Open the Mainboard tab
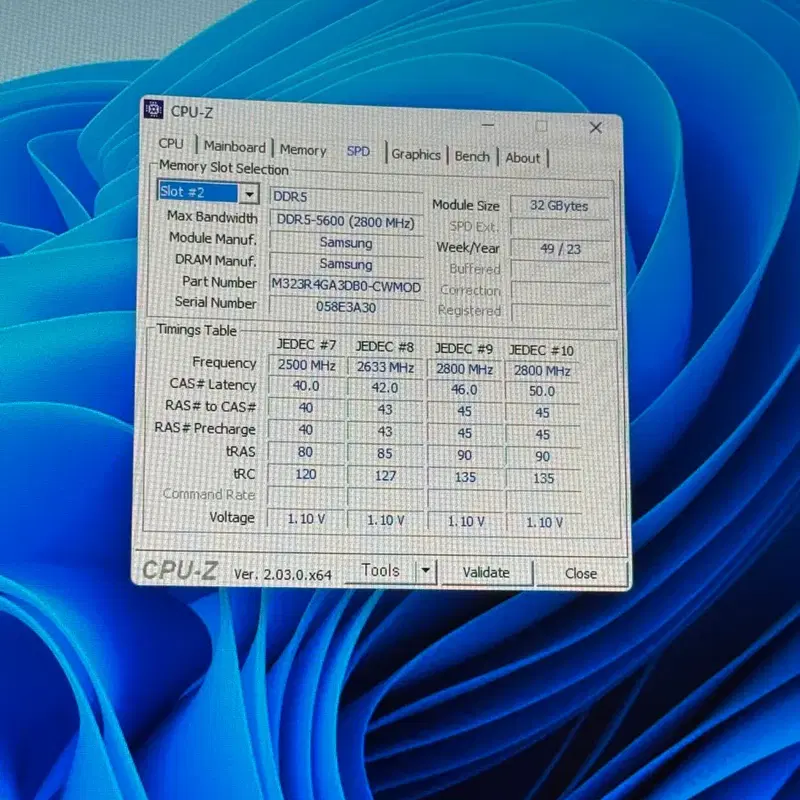The height and width of the screenshot is (800, 800). (235, 147)
